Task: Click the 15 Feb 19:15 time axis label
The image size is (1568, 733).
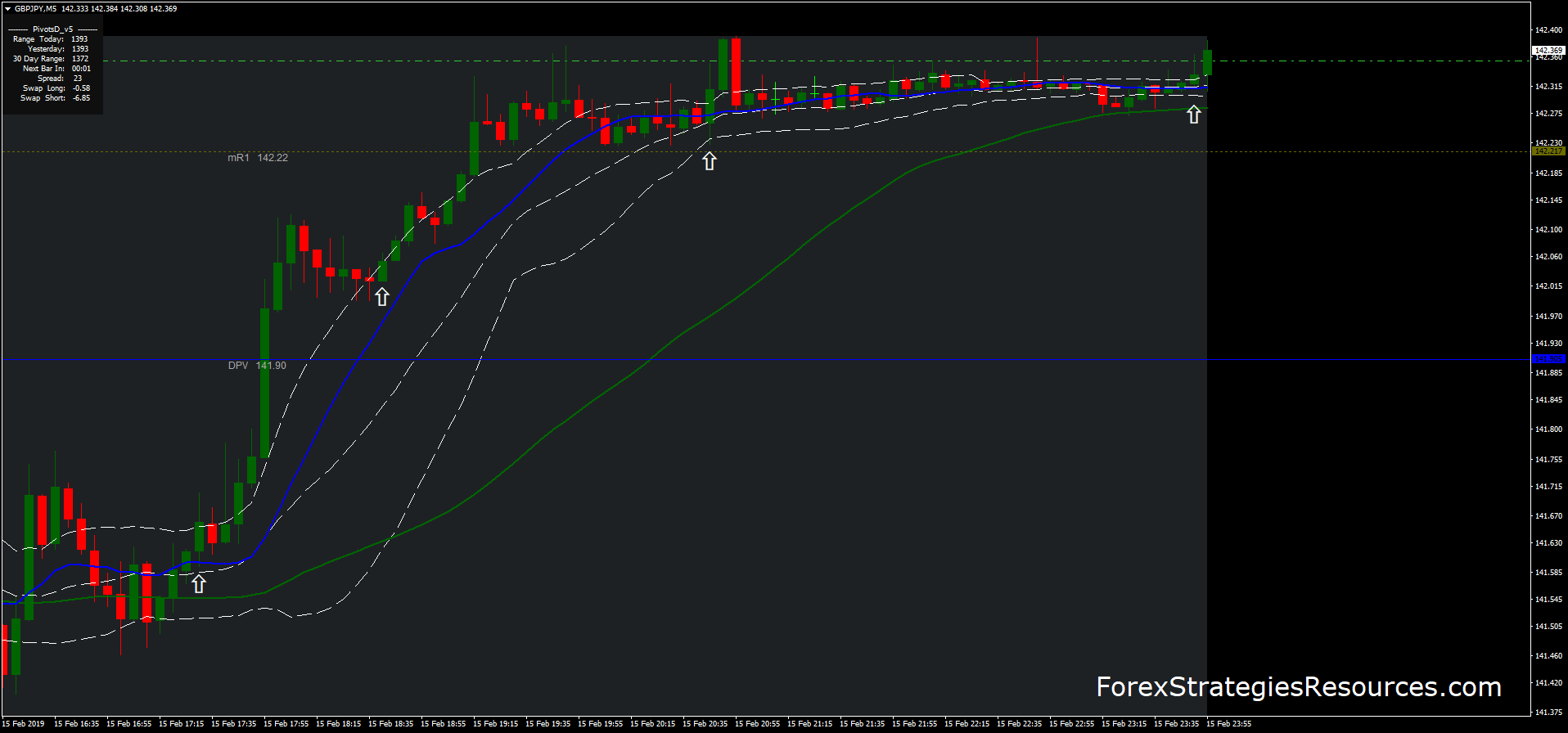Action: (495, 724)
